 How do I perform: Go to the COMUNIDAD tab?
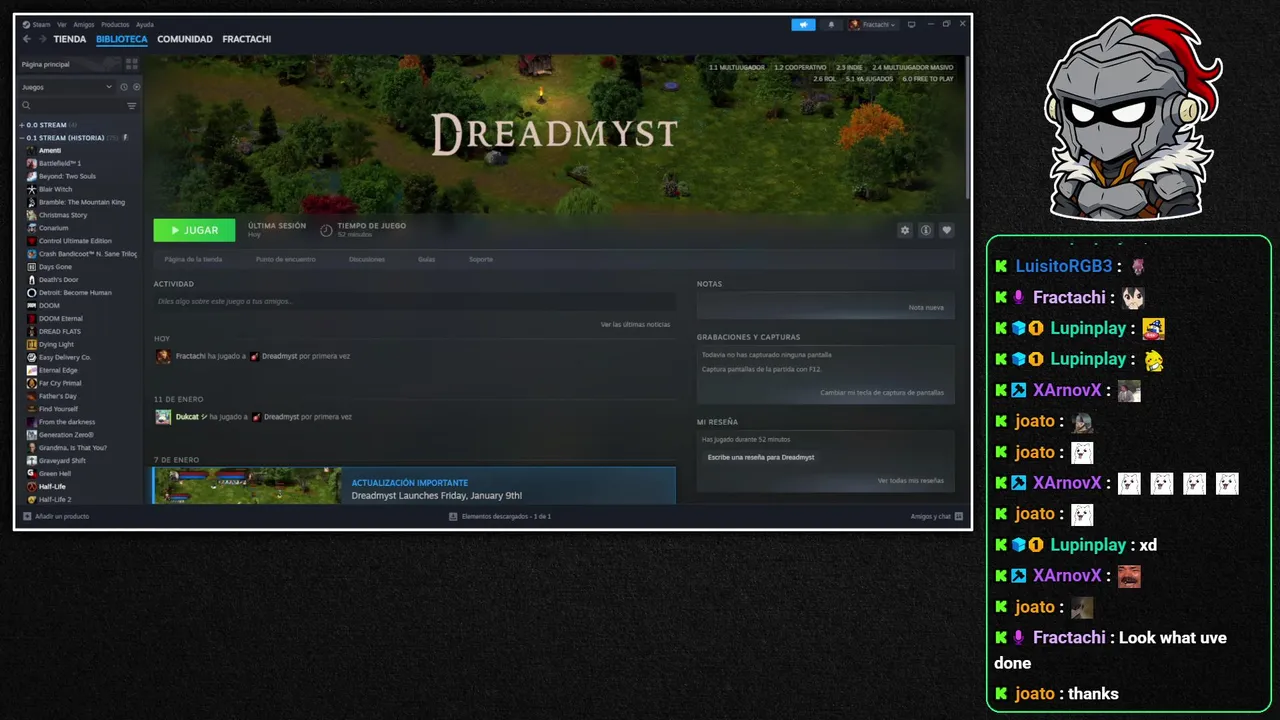pos(185,39)
